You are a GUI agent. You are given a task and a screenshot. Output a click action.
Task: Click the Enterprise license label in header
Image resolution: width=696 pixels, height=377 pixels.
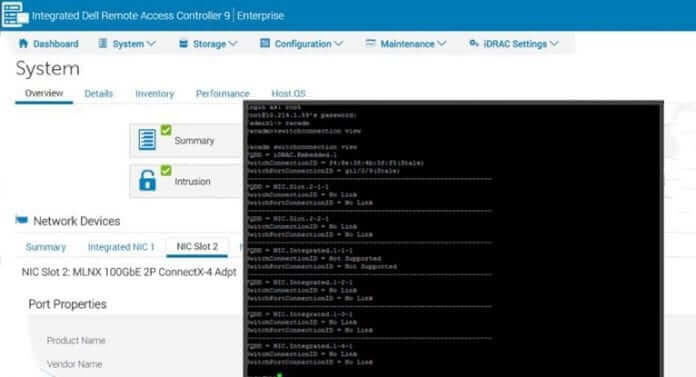[260, 16]
